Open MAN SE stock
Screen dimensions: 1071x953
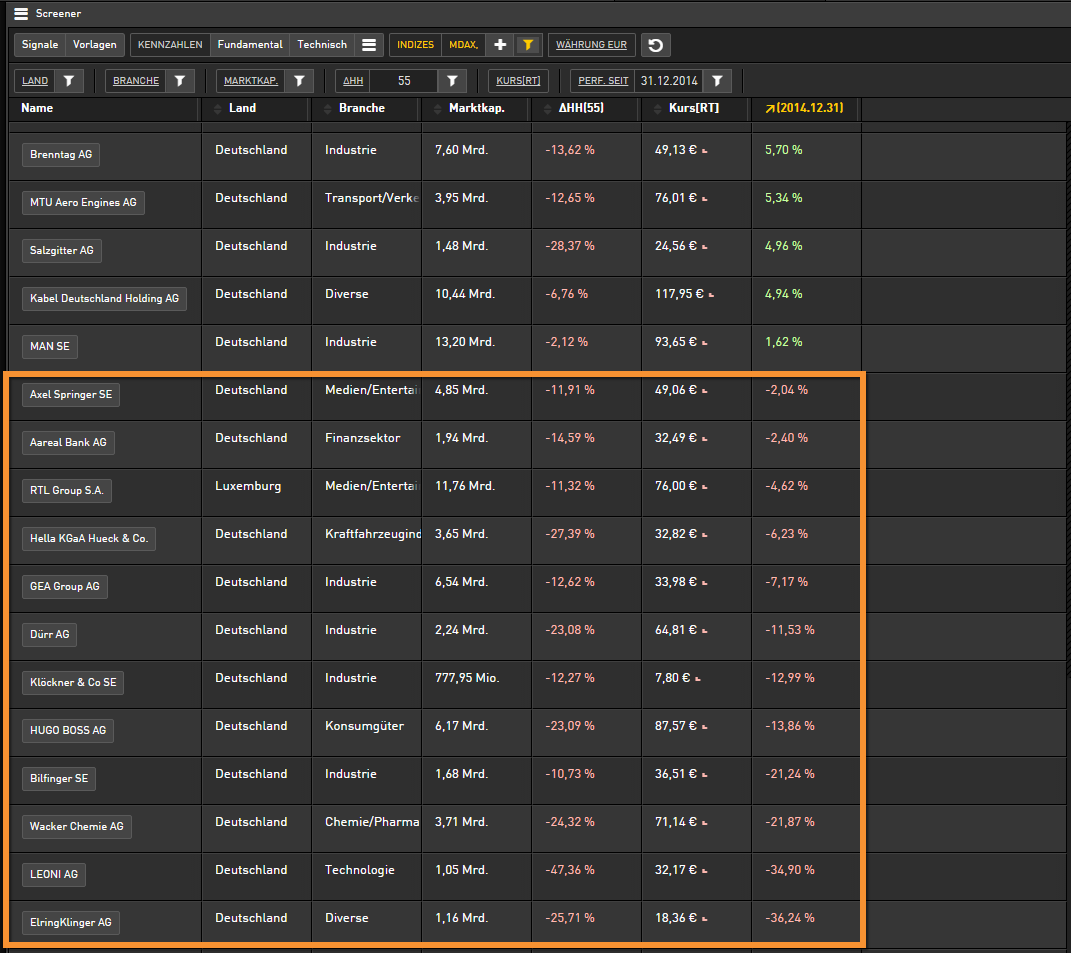tap(50, 346)
